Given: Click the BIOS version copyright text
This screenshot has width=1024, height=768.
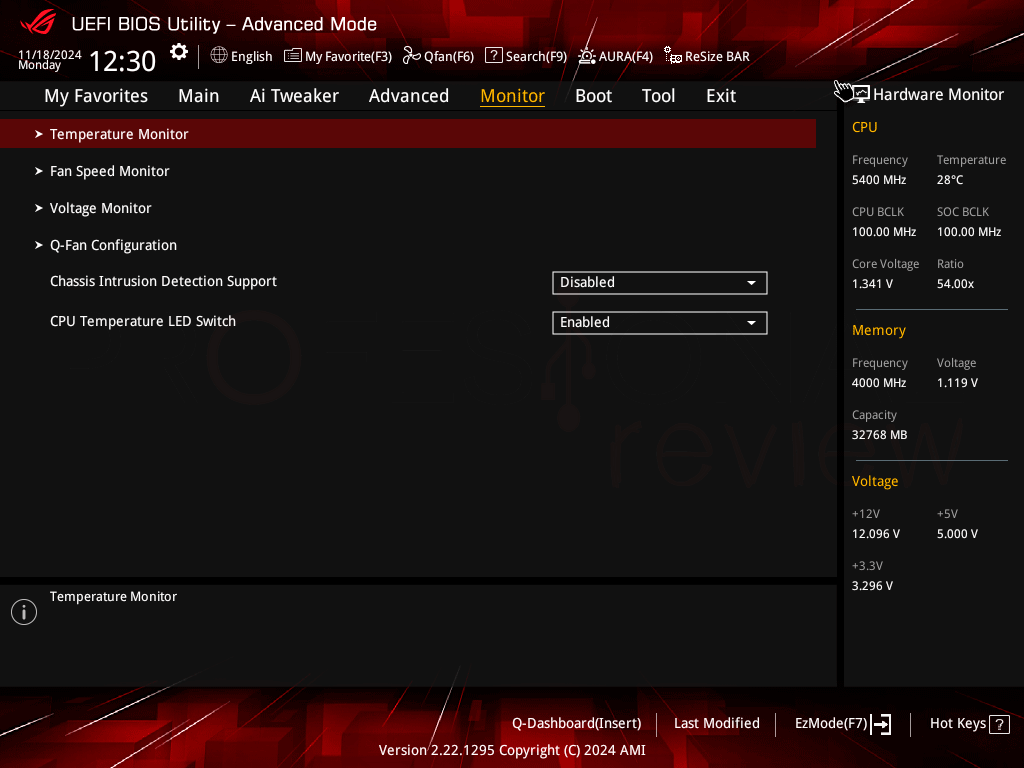Looking at the screenshot, I should click(x=512, y=750).
